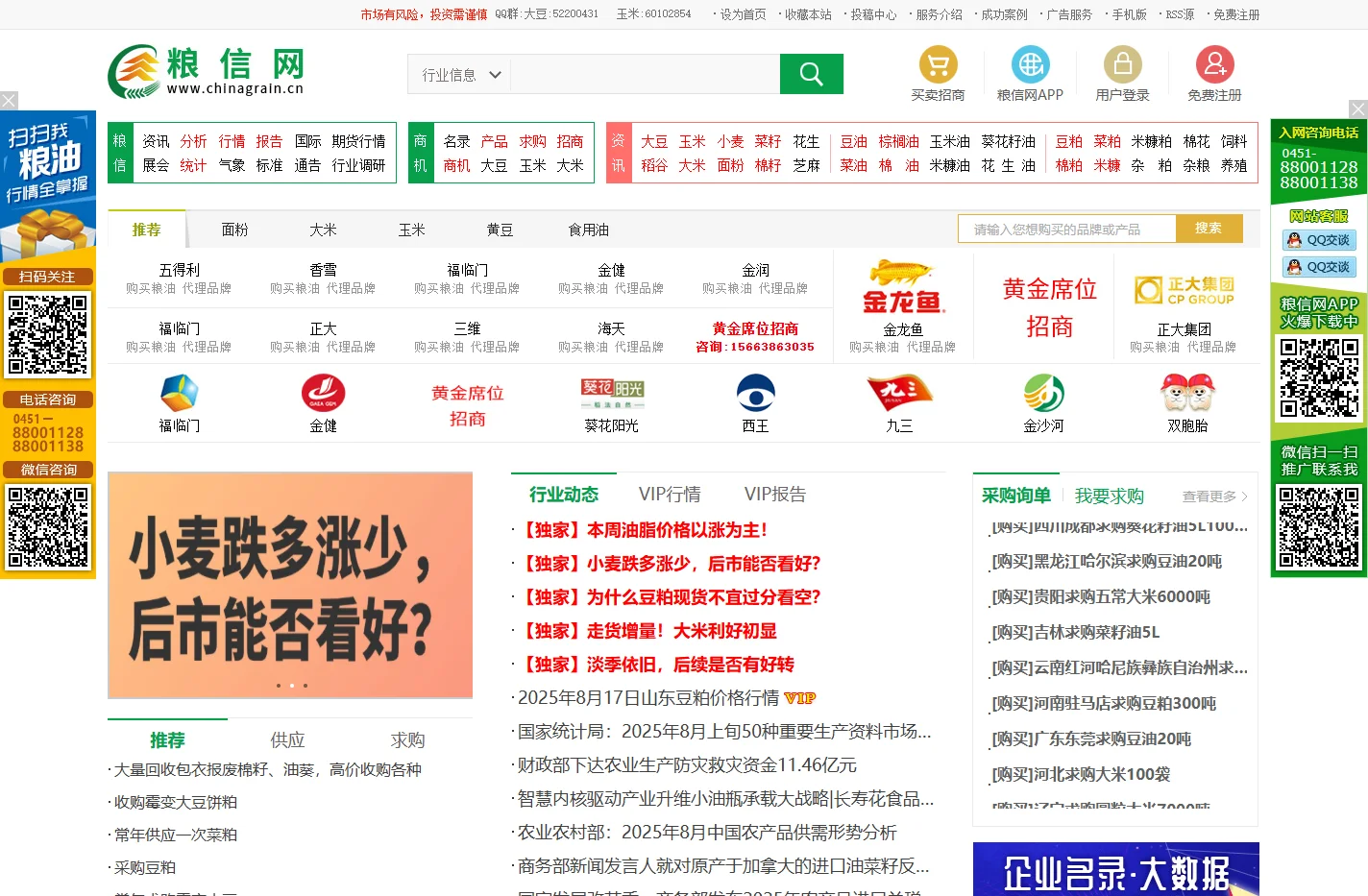Open 手机版 link in top bar
The height and width of the screenshot is (896, 1368).
[1129, 14]
